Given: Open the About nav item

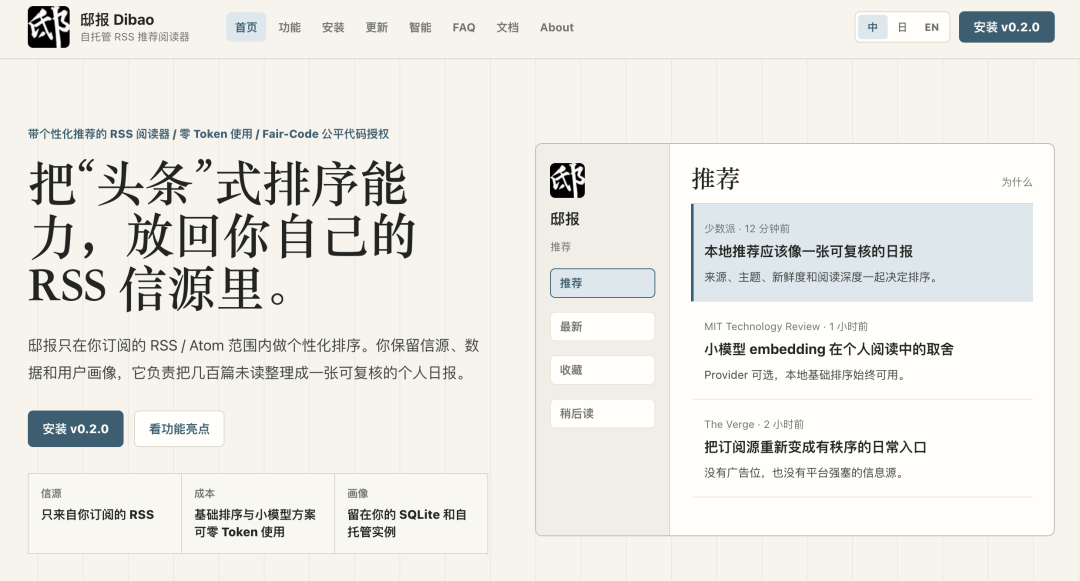Looking at the screenshot, I should click(557, 28).
